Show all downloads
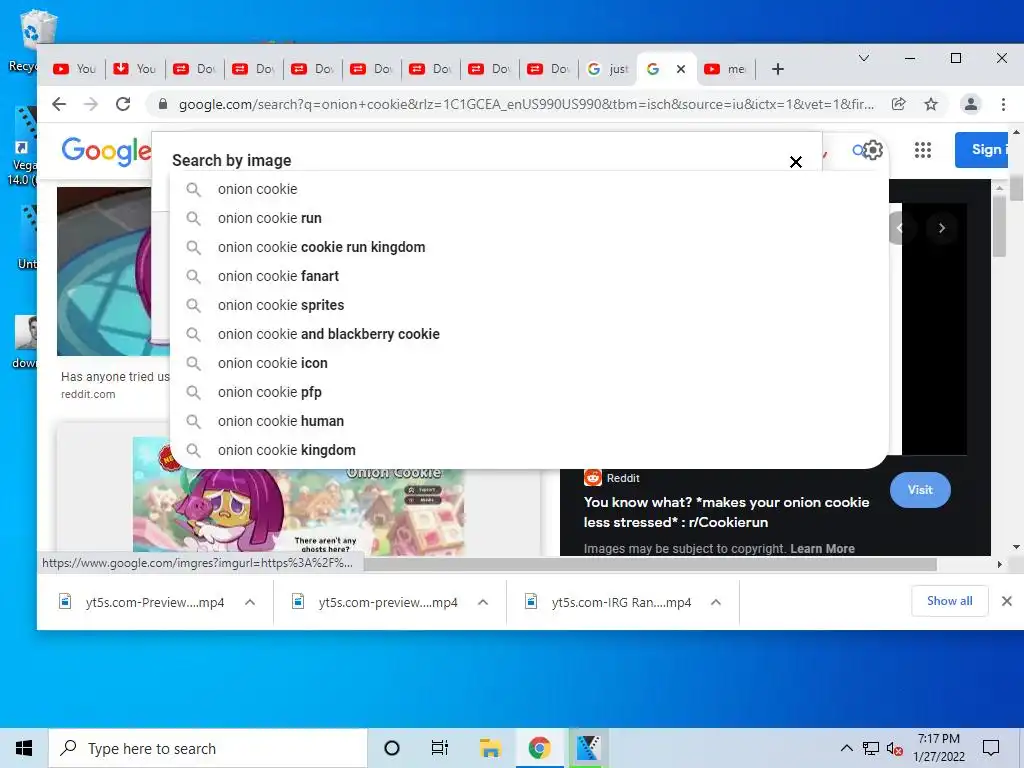 coord(950,601)
